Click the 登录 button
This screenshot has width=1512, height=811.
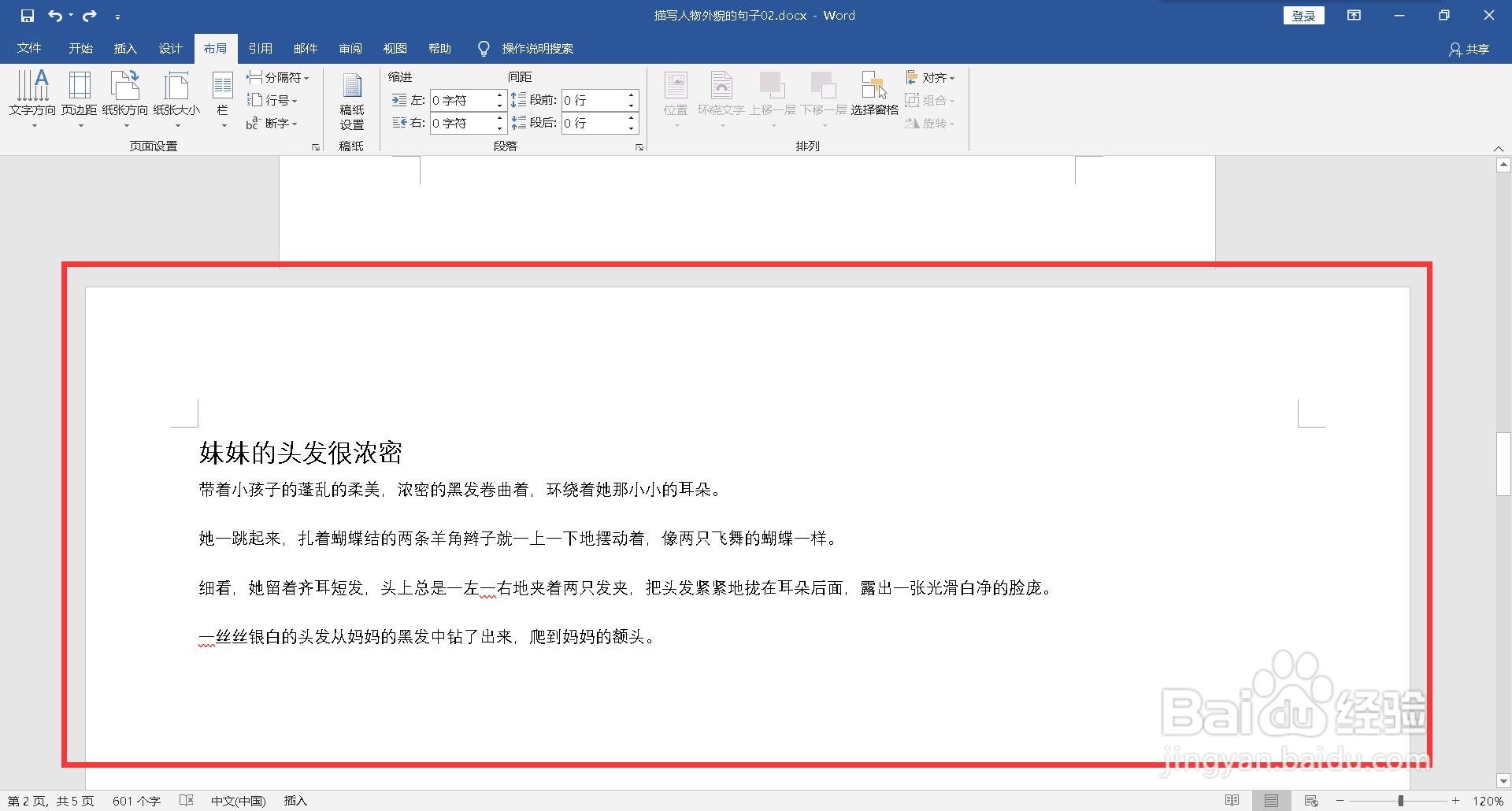coord(1303,15)
